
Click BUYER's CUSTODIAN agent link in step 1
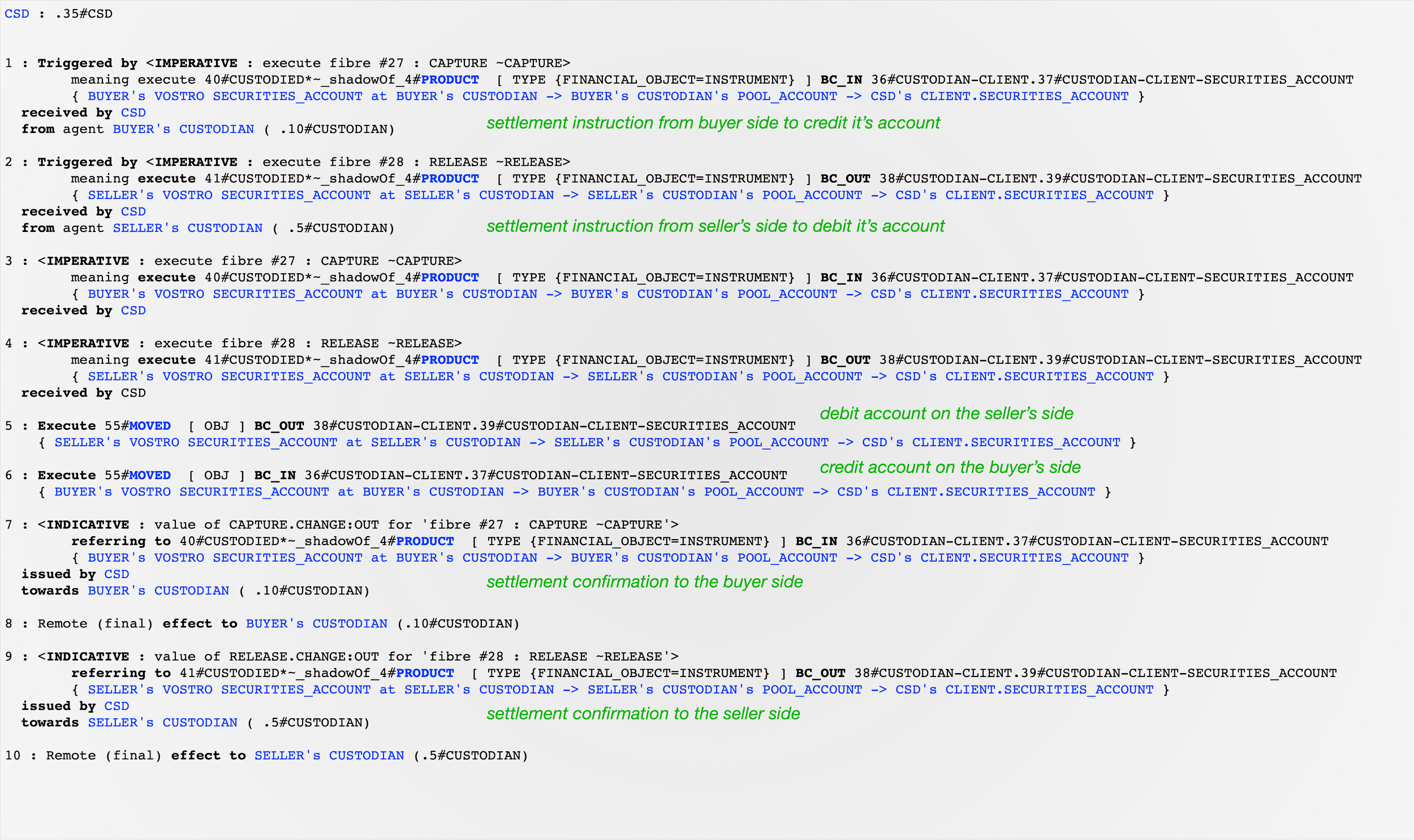[183, 129]
